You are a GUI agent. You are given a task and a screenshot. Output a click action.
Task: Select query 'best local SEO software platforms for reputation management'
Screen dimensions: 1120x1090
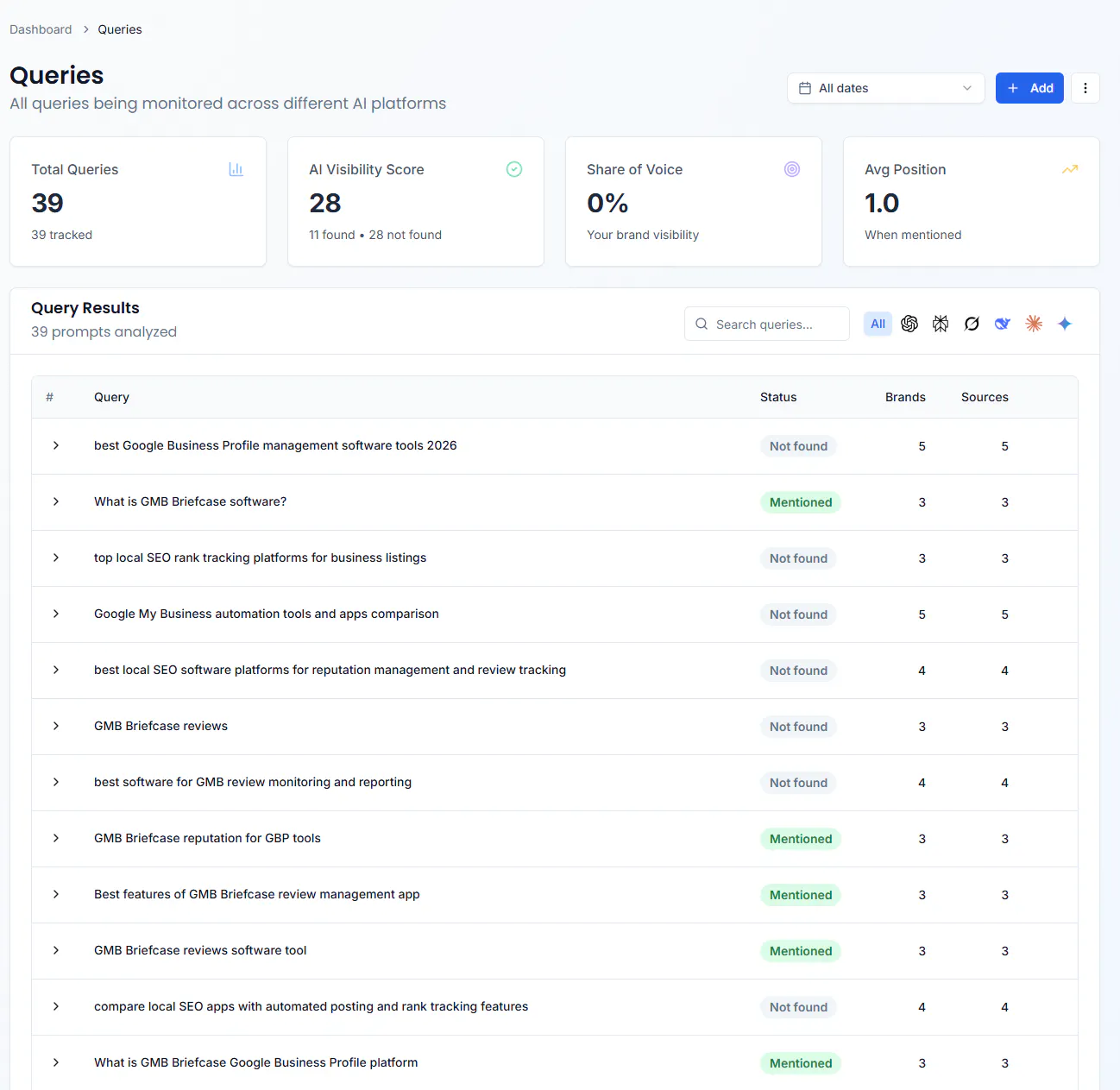coord(330,670)
